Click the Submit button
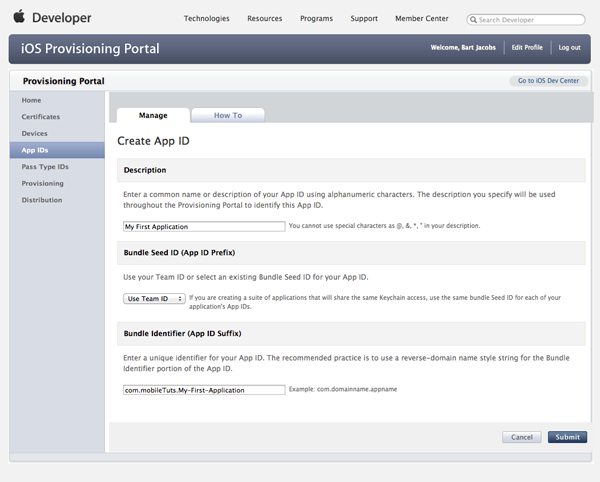Viewport: 600px width, 482px height. tap(567, 437)
